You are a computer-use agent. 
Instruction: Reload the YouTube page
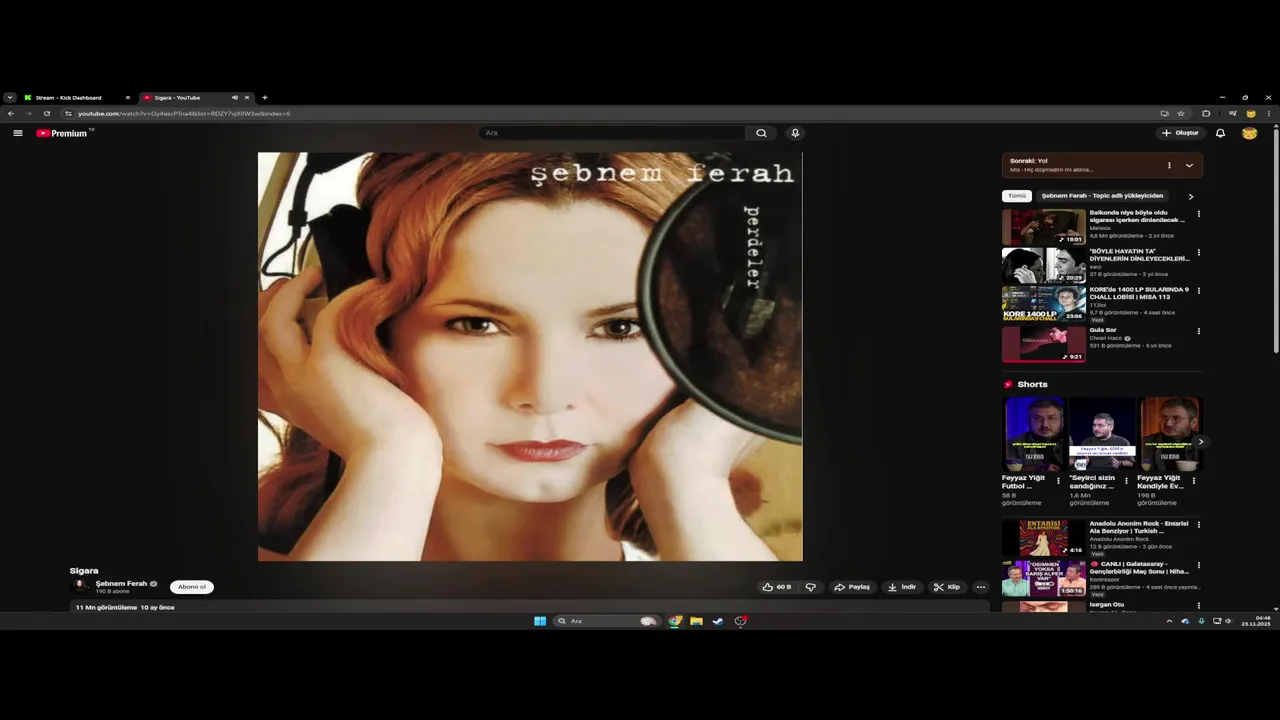pyautogui.click(x=46, y=113)
